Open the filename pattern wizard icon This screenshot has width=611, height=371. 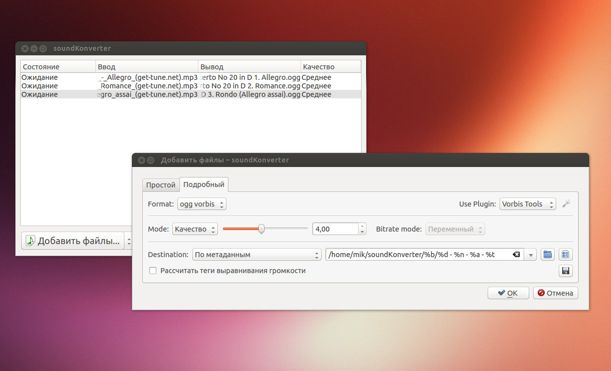point(565,254)
